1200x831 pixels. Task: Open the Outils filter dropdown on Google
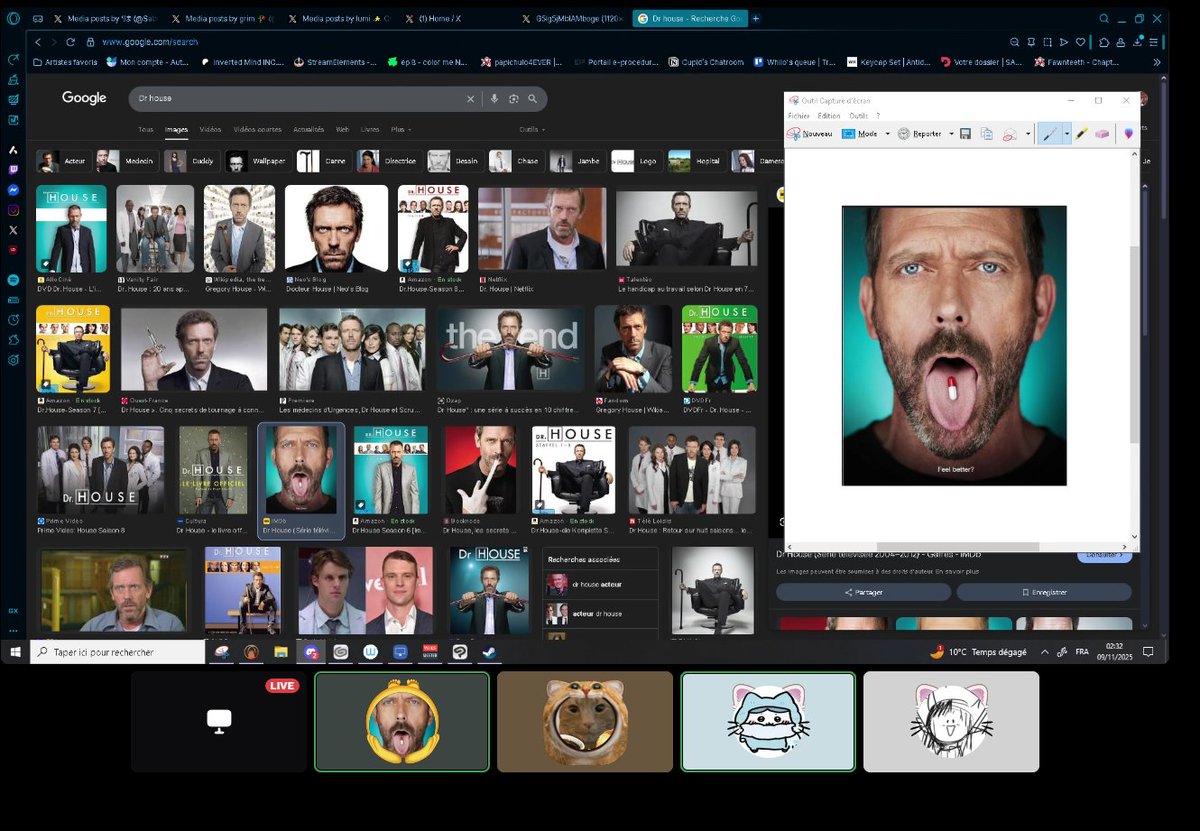531,129
